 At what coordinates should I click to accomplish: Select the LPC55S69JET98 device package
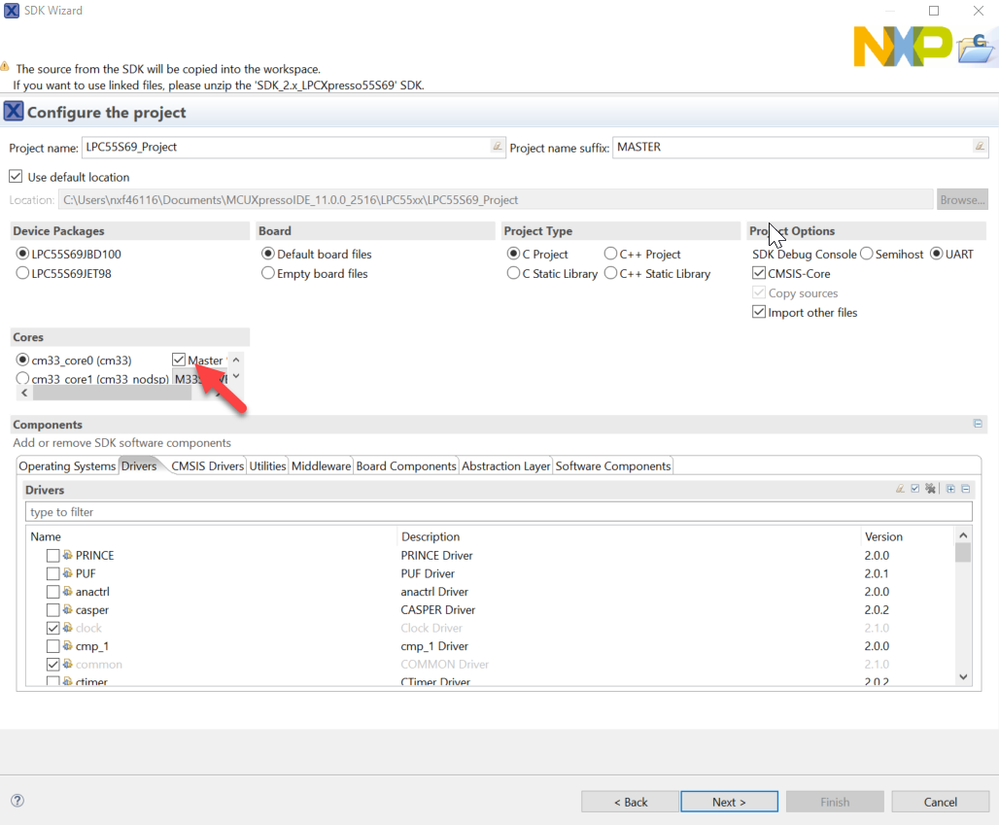[22, 273]
